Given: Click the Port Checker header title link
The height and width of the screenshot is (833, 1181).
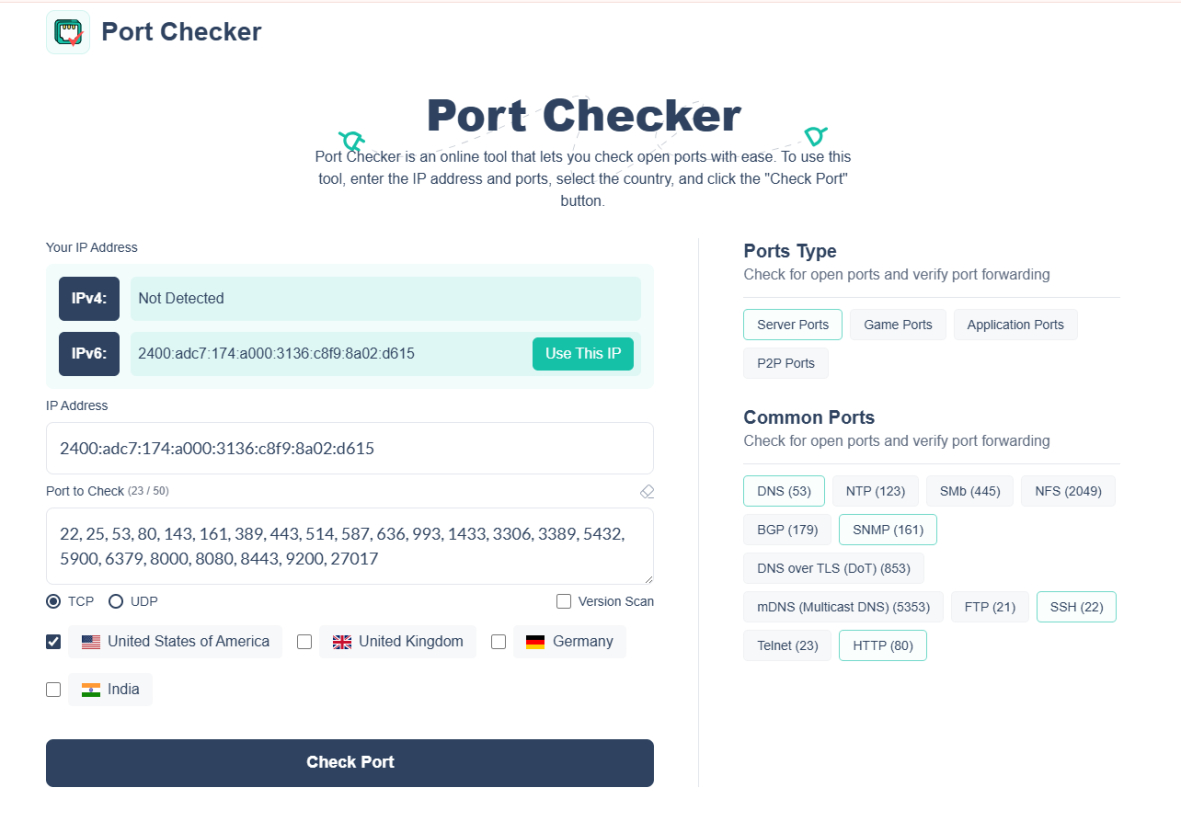Looking at the screenshot, I should (182, 32).
